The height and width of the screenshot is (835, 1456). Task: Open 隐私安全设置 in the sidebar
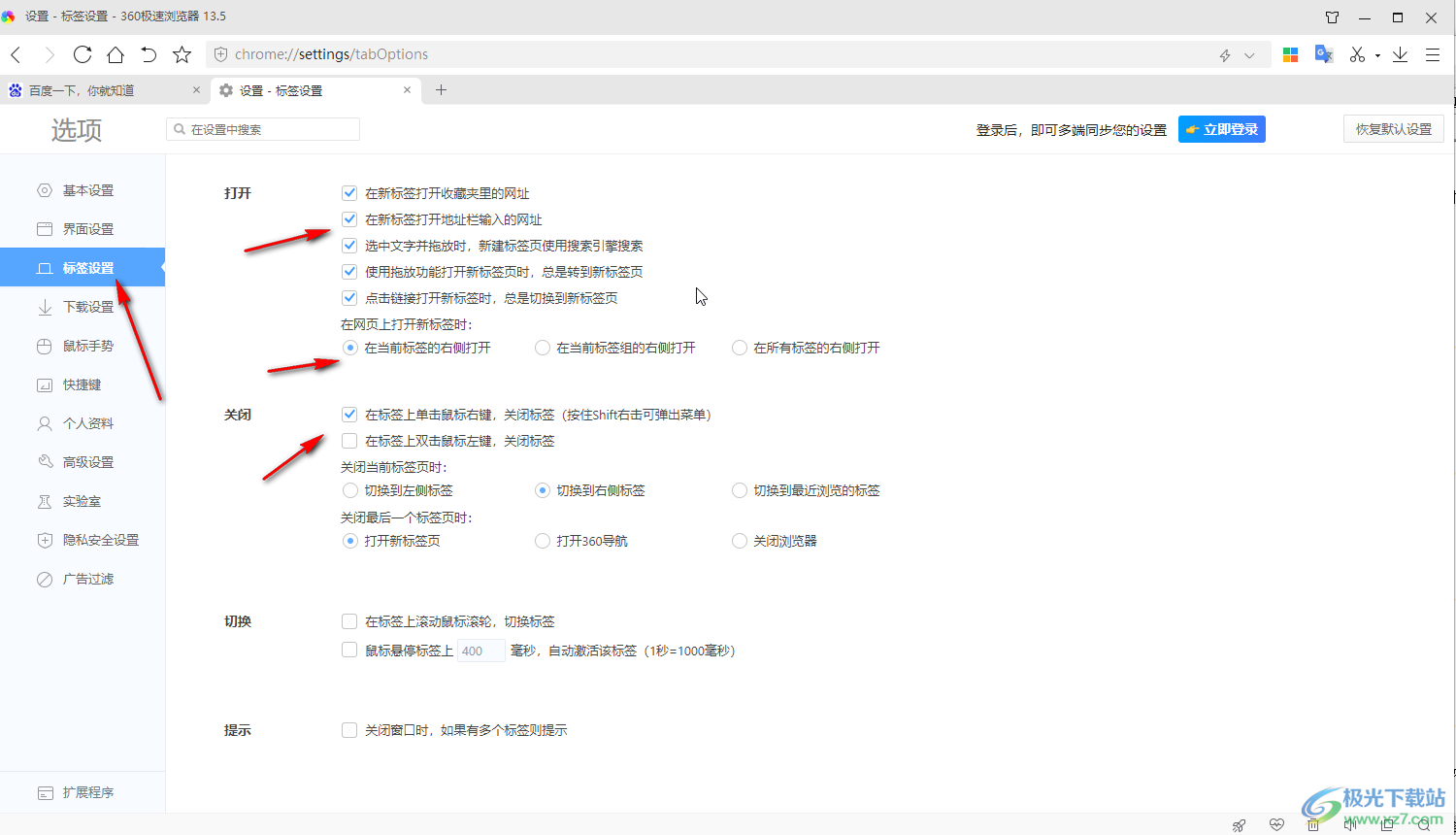click(x=83, y=540)
